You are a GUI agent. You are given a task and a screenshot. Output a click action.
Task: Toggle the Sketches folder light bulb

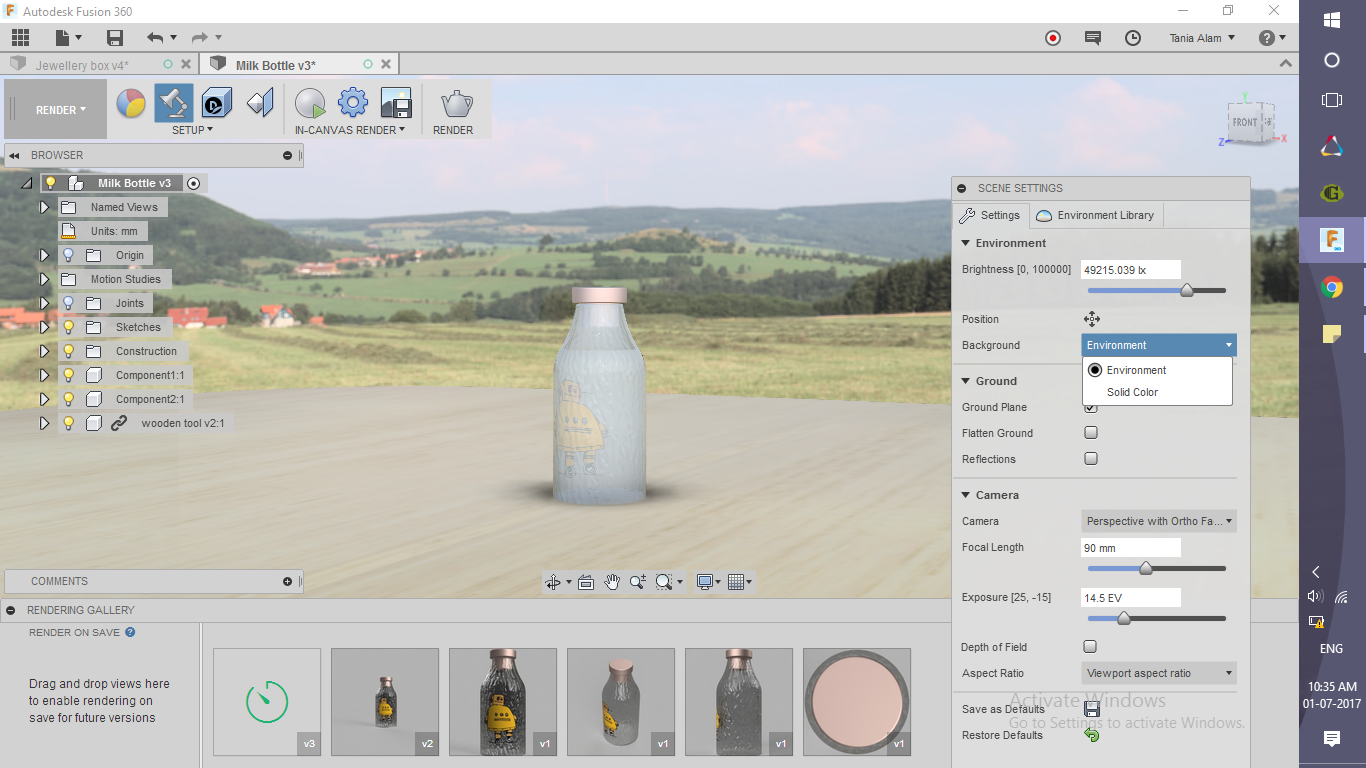(x=68, y=327)
